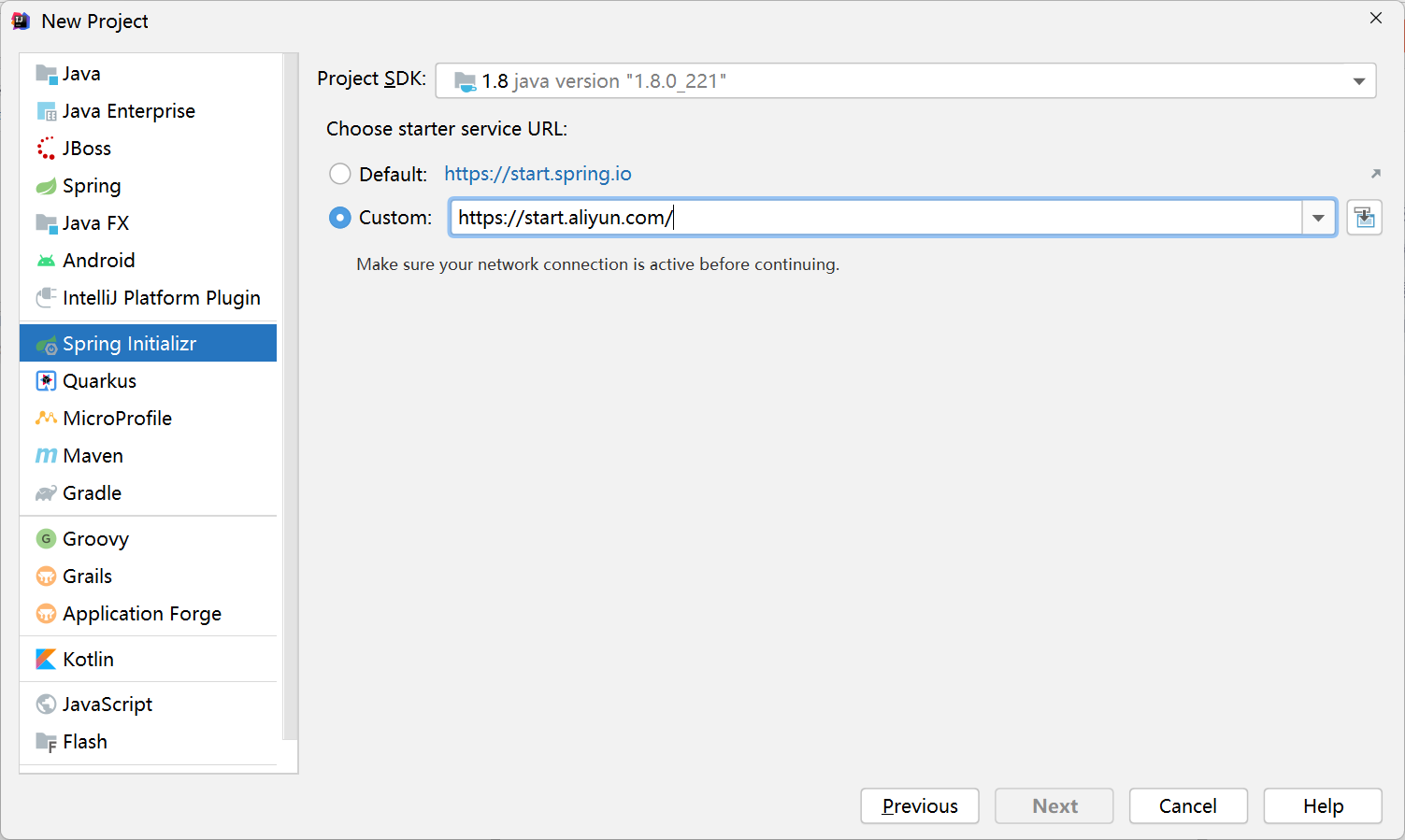Click the small arrow icon beside Default URL
Image resolution: width=1405 pixels, height=840 pixels.
(x=1375, y=174)
